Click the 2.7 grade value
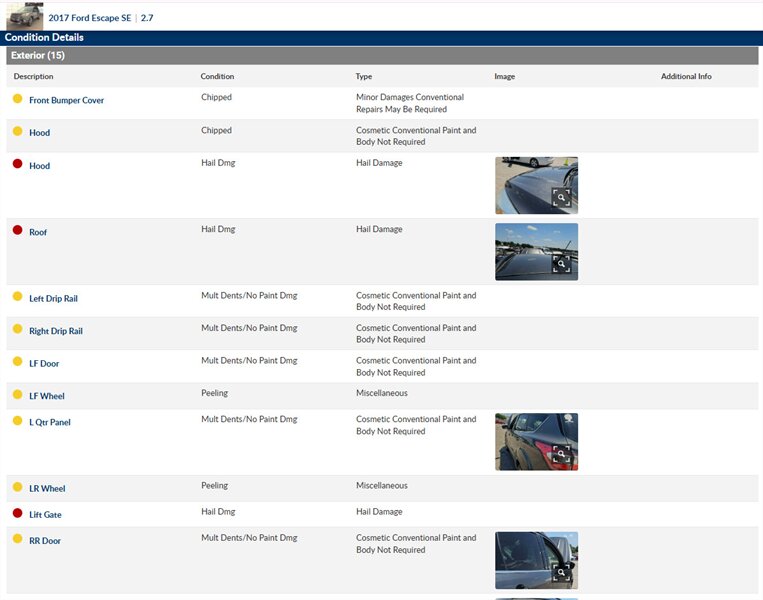Image resolution: width=763 pixels, height=600 pixels. pyautogui.click(x=147, y=18)
